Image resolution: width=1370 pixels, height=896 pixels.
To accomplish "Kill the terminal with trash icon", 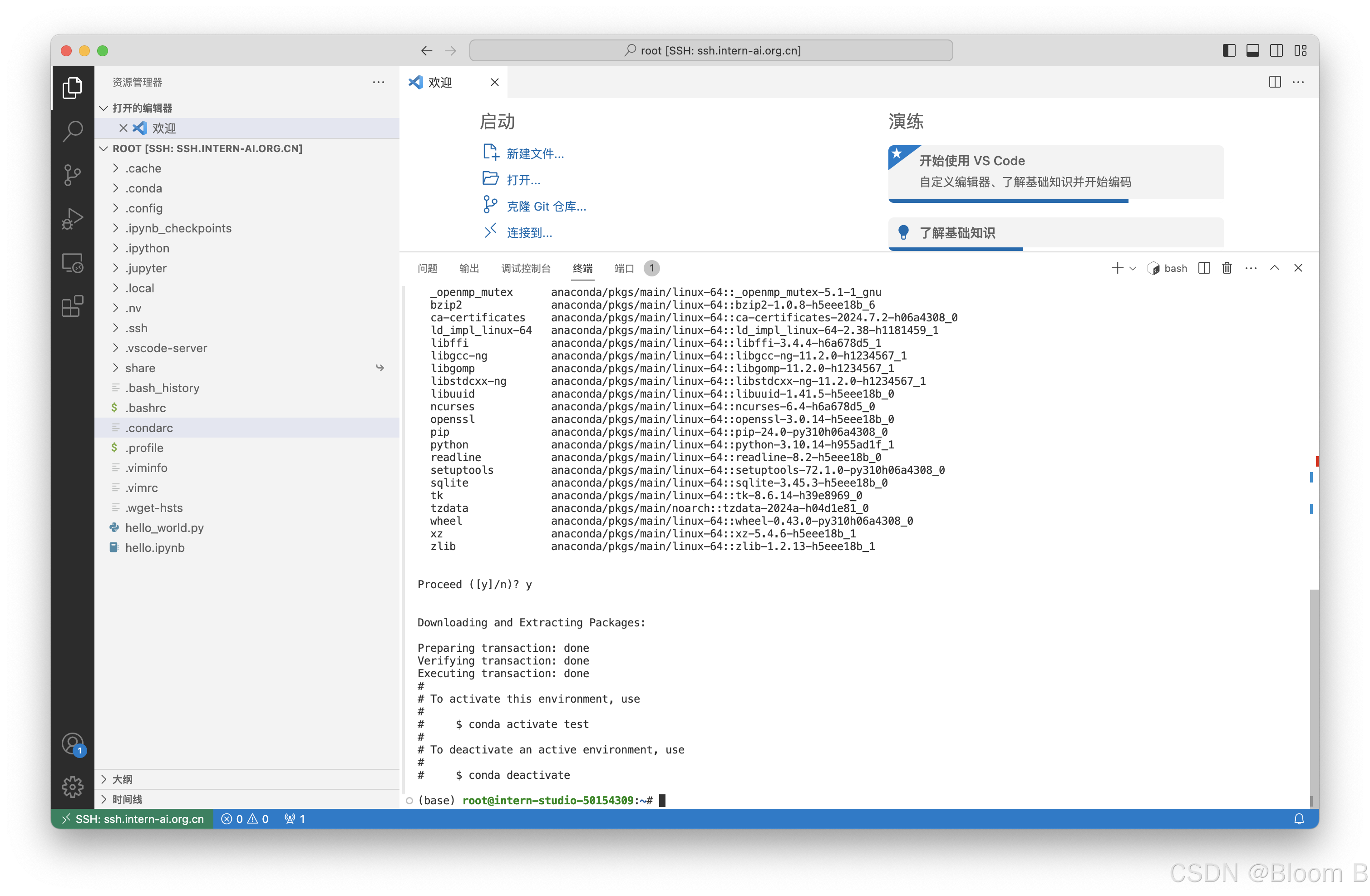I will pos(1227,268).
